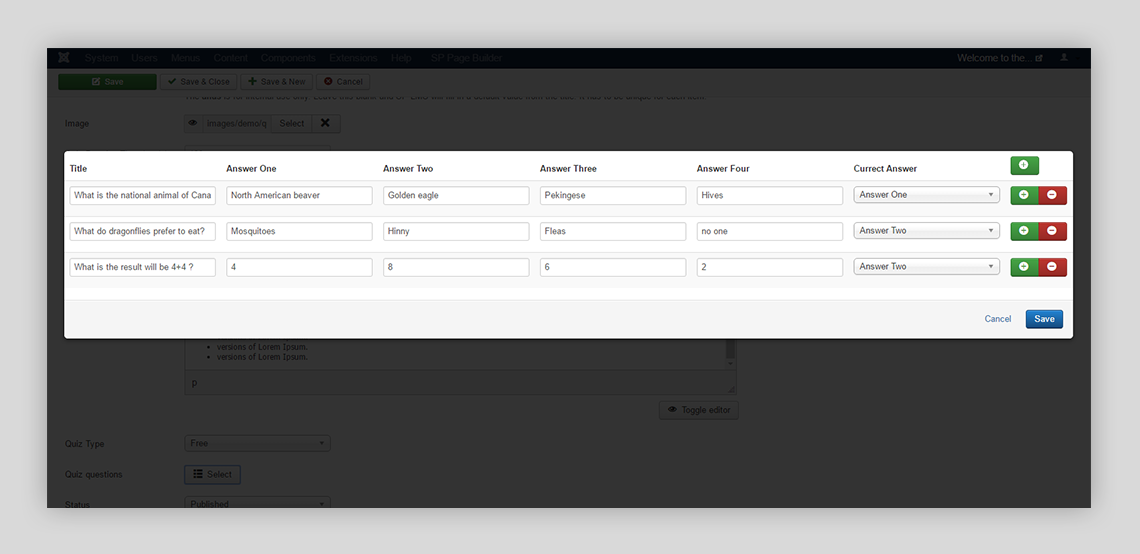Click the green add-row button in header
The width and height of the screenshot is (1140, 554).
(1024, 166)
